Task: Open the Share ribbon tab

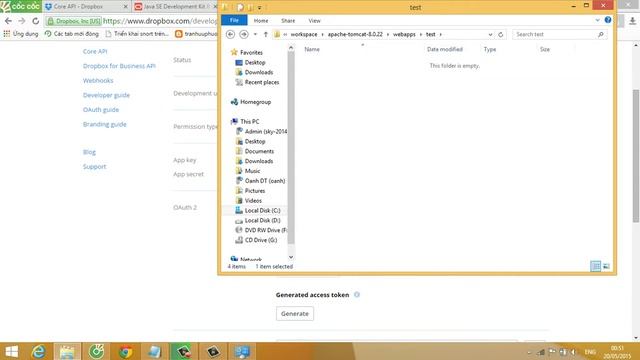Action: (x=288, y=20)
